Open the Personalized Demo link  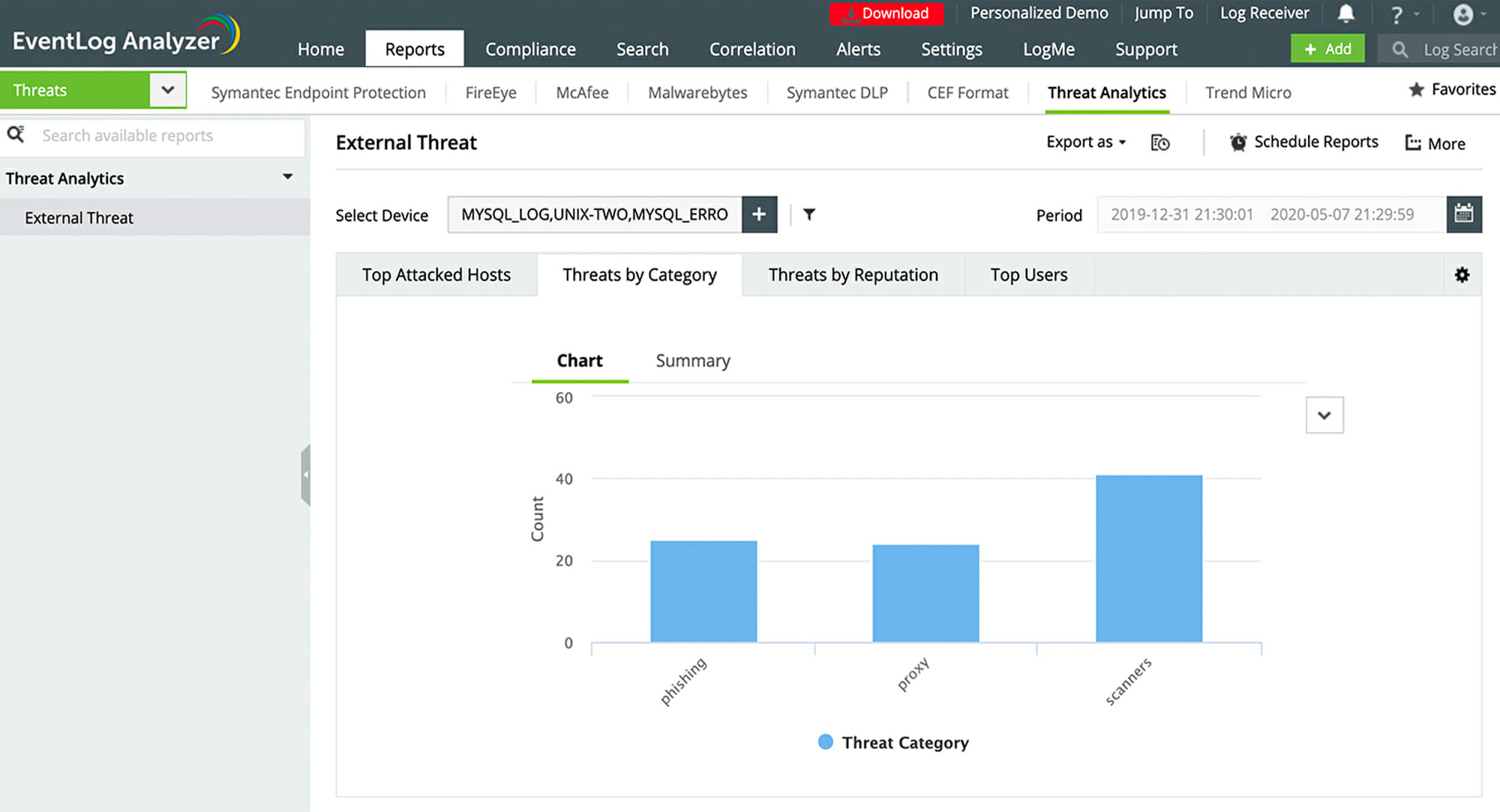coord(1039,13)
